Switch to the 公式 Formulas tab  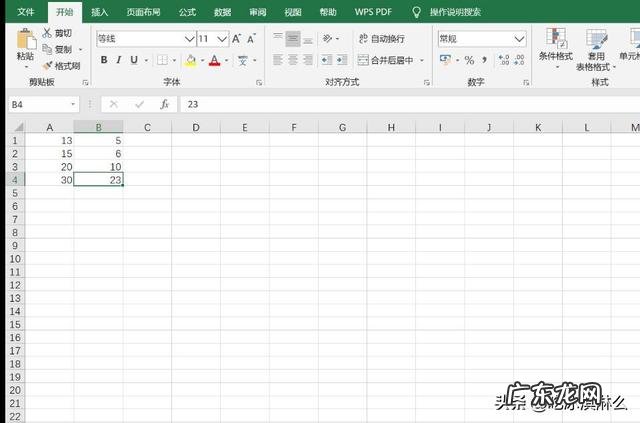(x=187, y=12)
